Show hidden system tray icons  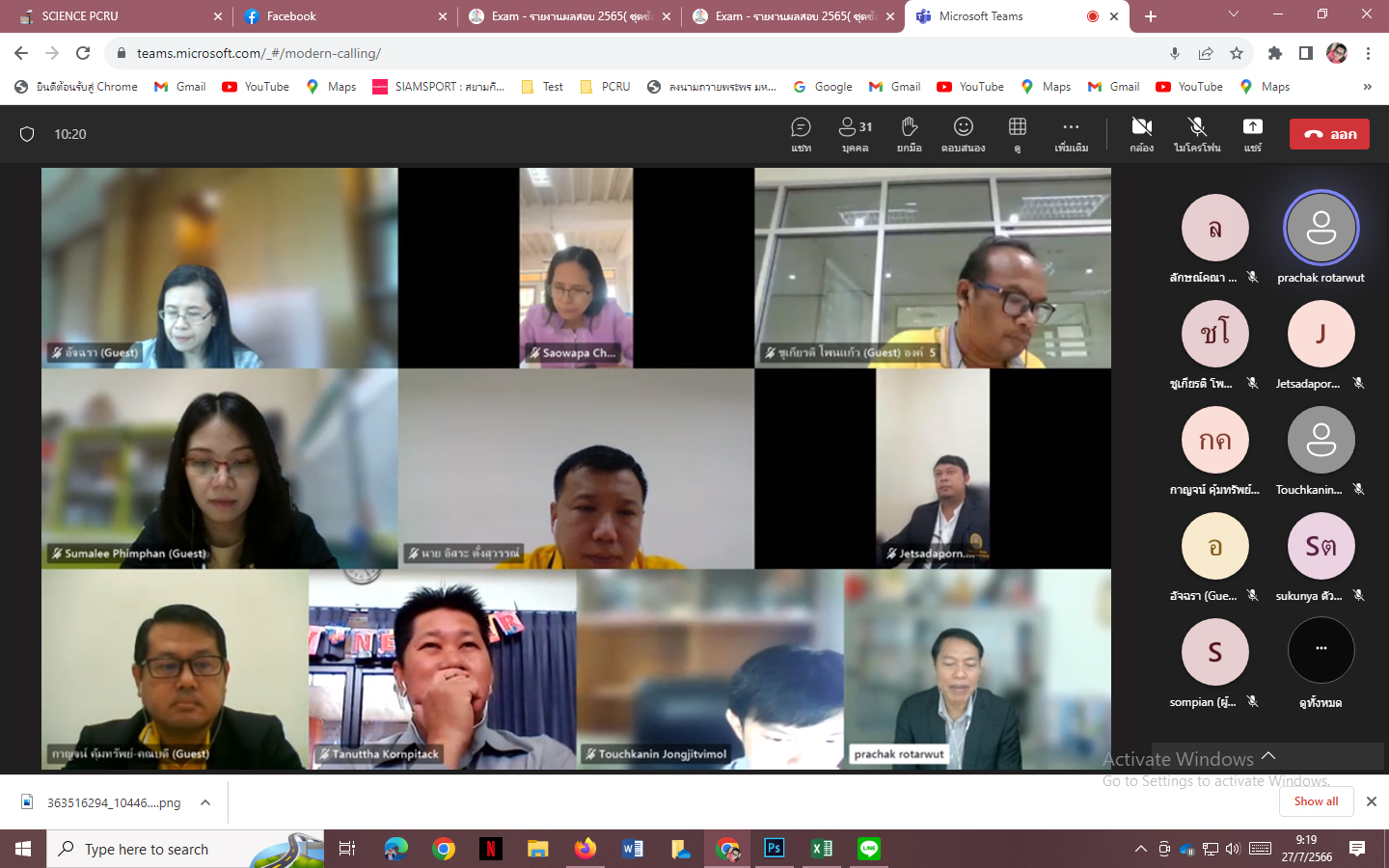click(1140, 849)
